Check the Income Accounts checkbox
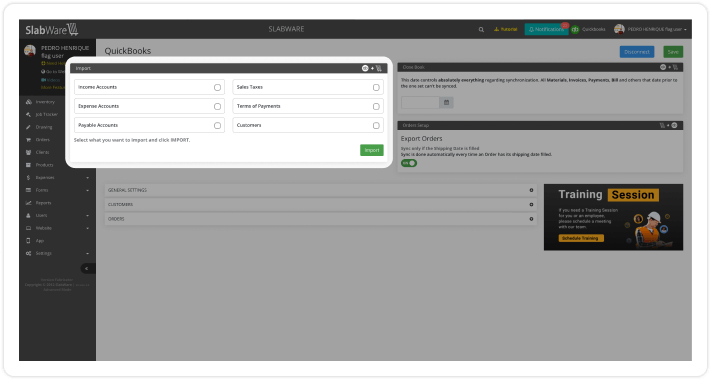 pos(217,87)
